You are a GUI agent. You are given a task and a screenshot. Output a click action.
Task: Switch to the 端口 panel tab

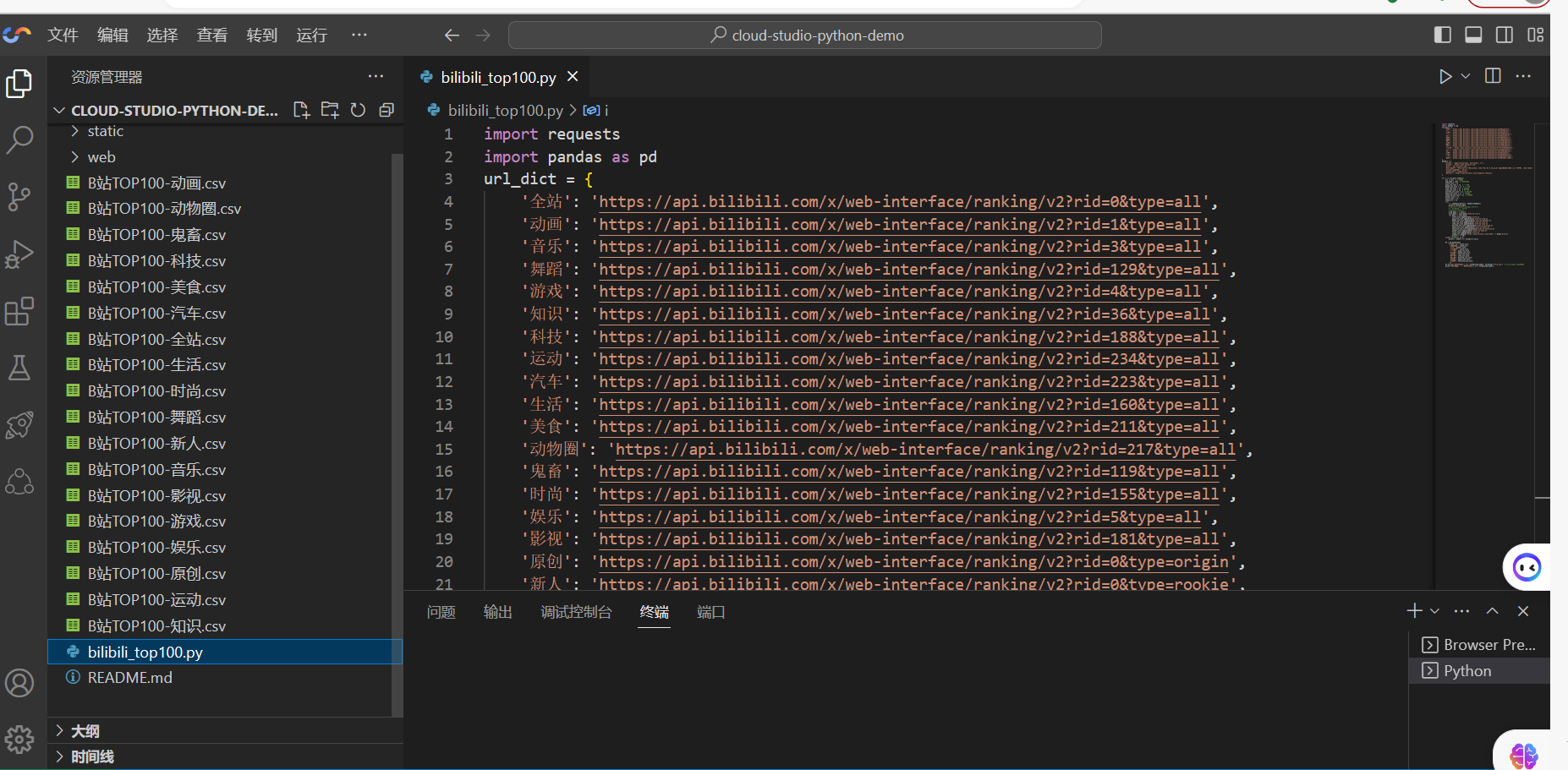[x=711, y=612]
